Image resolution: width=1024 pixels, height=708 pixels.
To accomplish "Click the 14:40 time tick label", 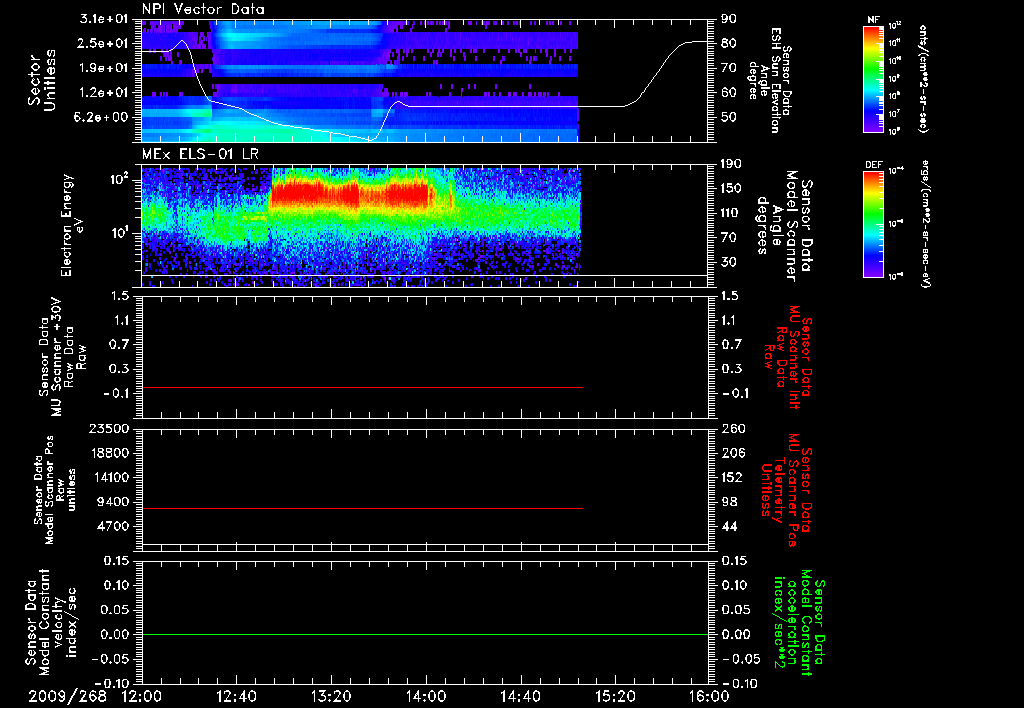I will click(x=520, y=696).
